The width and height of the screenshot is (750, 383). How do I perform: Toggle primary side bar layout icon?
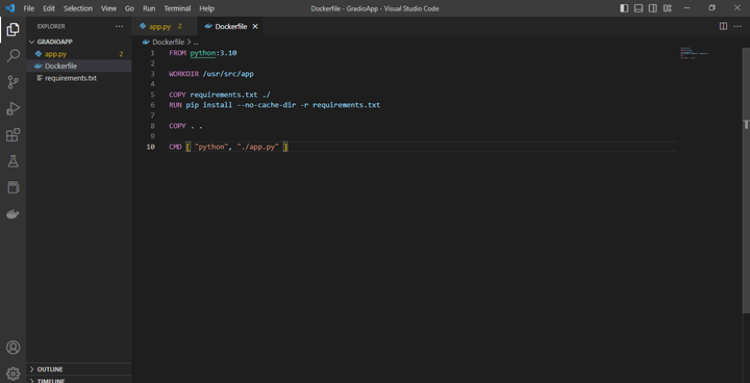pos(624,8)
